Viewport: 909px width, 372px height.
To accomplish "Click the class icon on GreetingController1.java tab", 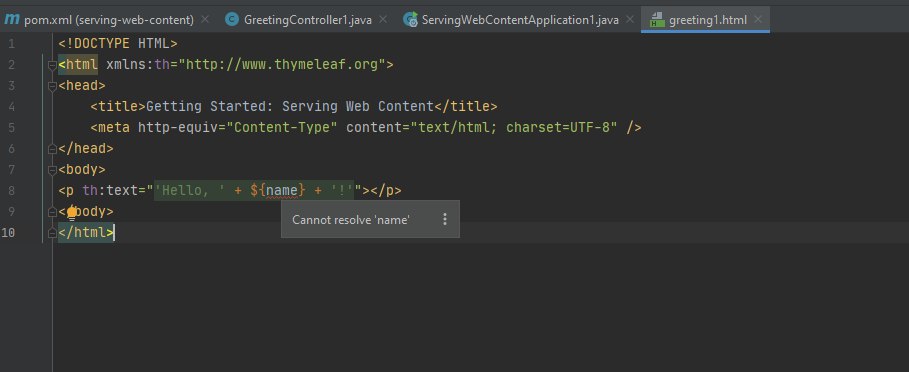I will click(232, 20).
